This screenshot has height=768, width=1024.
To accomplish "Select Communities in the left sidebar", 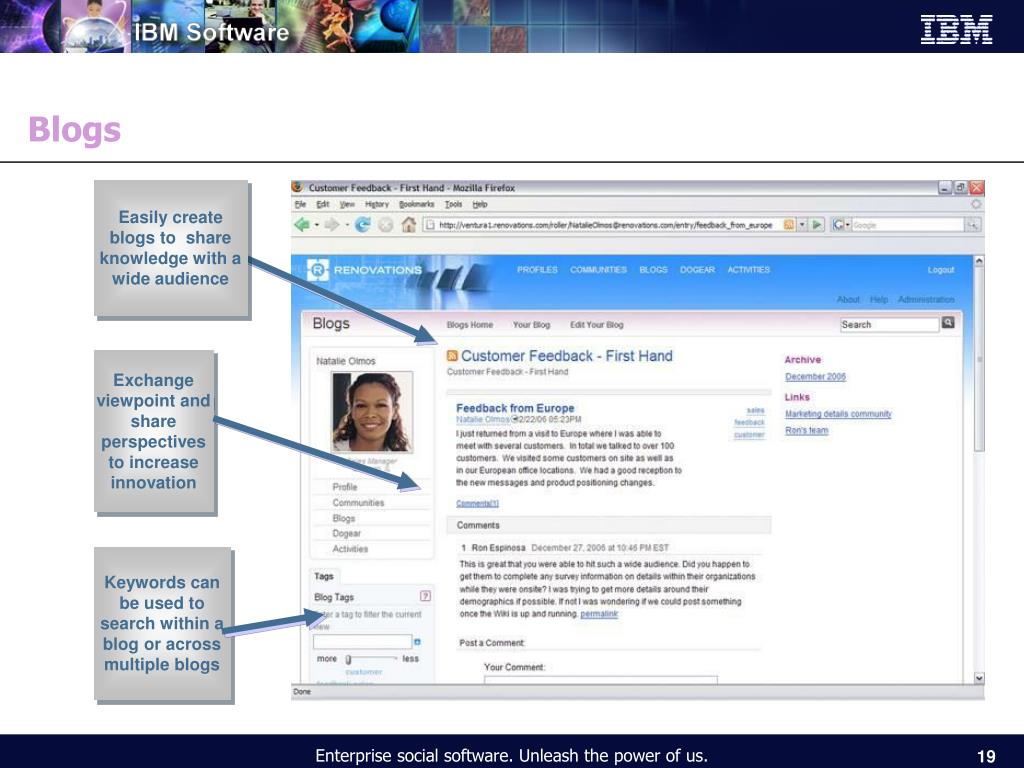I will pyautogui.click(x=358, y=503).
